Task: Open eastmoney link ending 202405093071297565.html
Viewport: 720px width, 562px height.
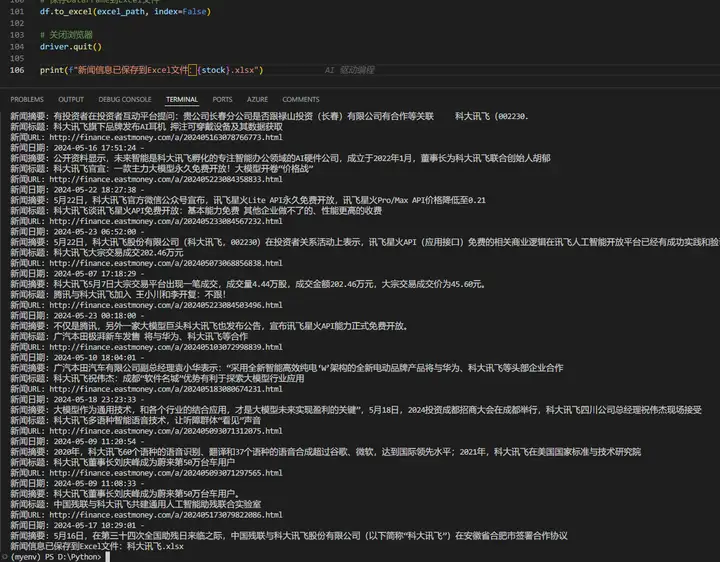Action: click(x=166, y=473)
